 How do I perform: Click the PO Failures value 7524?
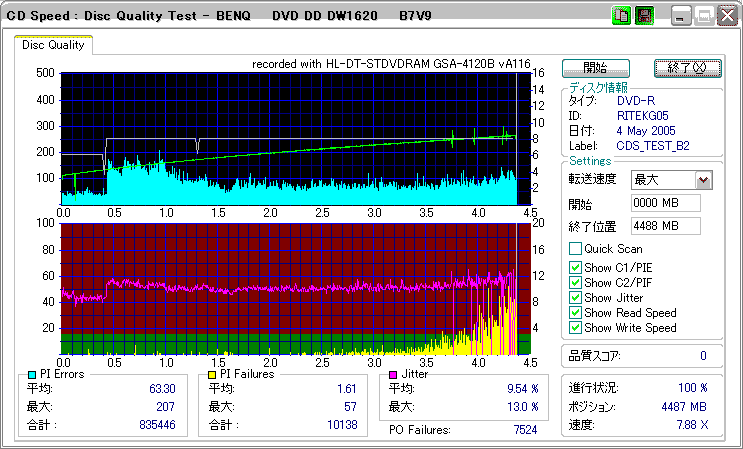[526, 430]
